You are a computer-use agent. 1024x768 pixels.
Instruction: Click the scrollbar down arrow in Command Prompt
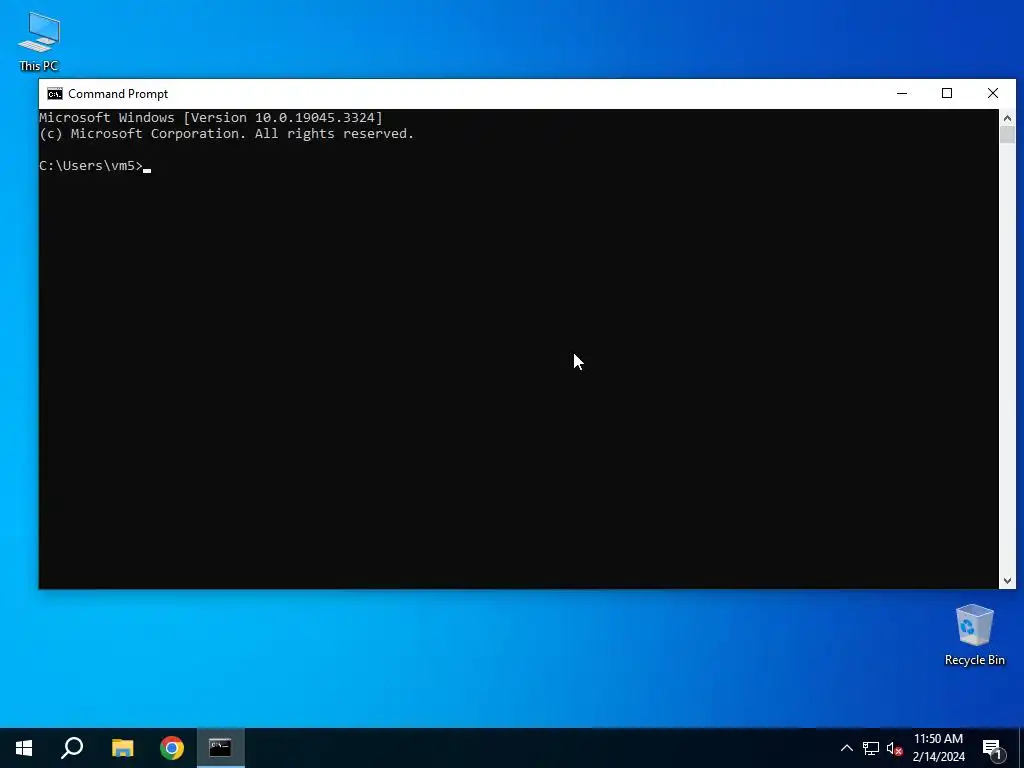coord(1007,581)
